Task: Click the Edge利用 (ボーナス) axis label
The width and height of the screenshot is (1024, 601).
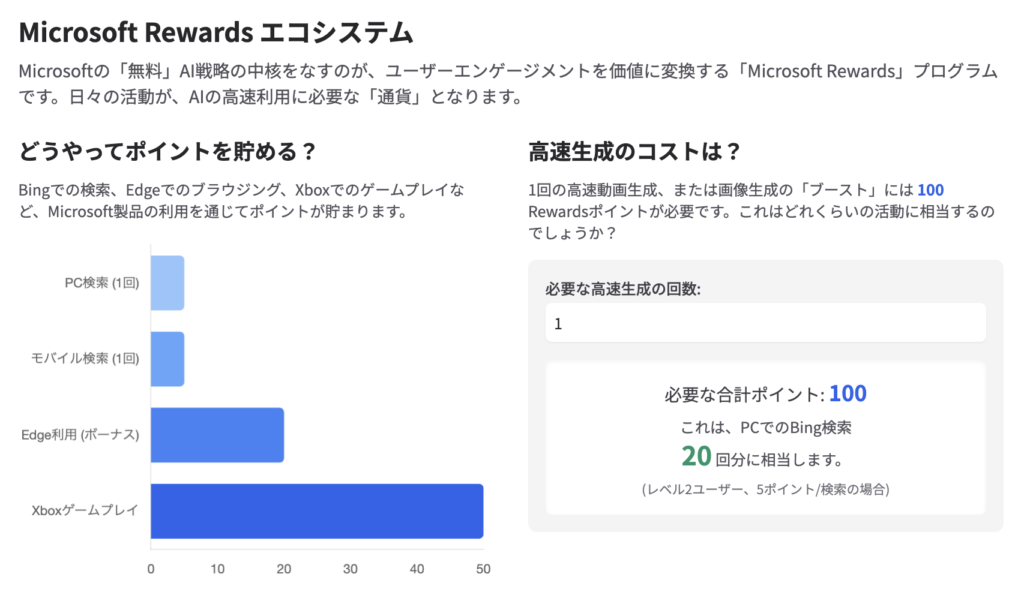Action: coord(80,435)
